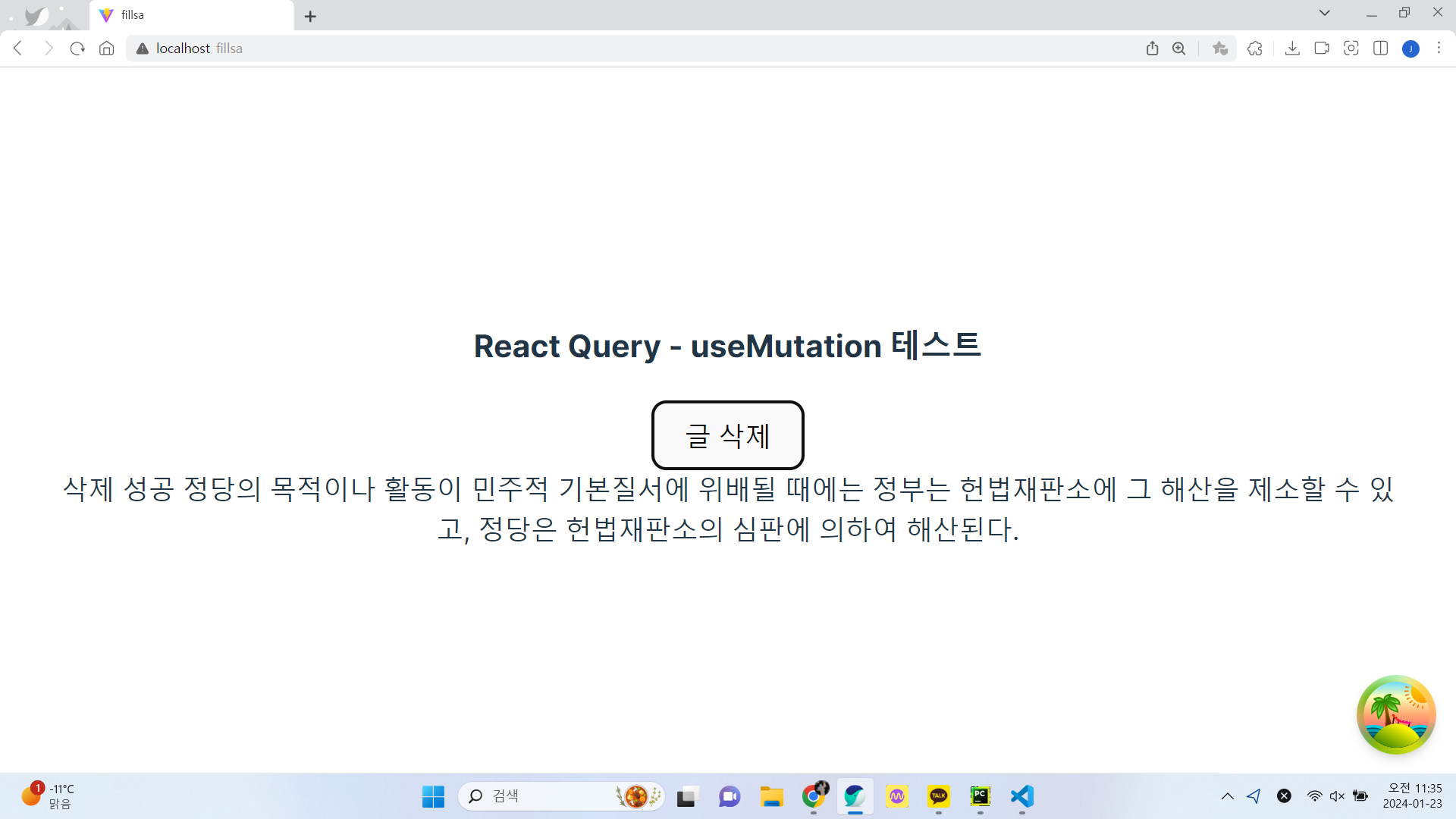Open the clock showing 오전 11:35
Screen dimensions: 1456x819
[x=1412, y=796]
